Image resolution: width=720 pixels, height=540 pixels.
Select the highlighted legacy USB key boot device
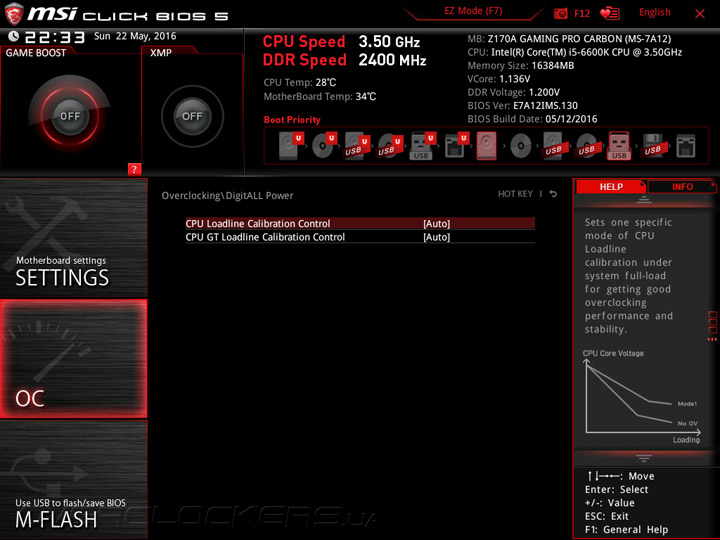pyautogui.click(x=619, y=146)
